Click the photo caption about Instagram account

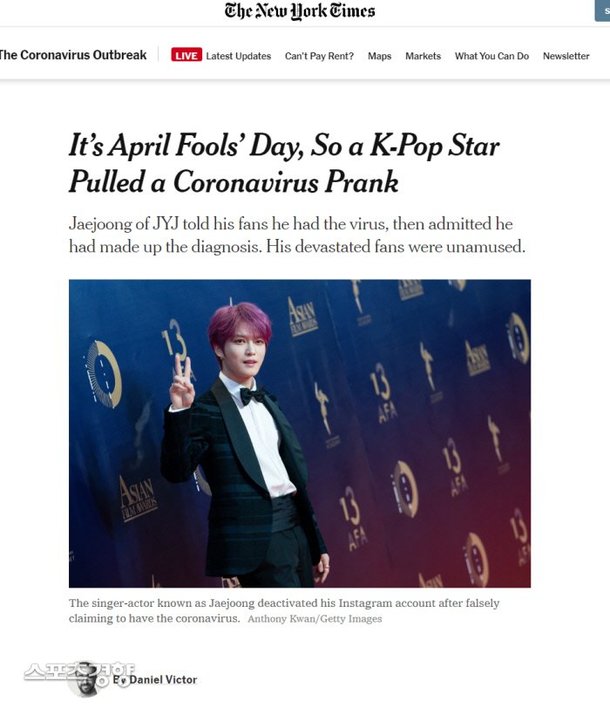coord(284,610)
